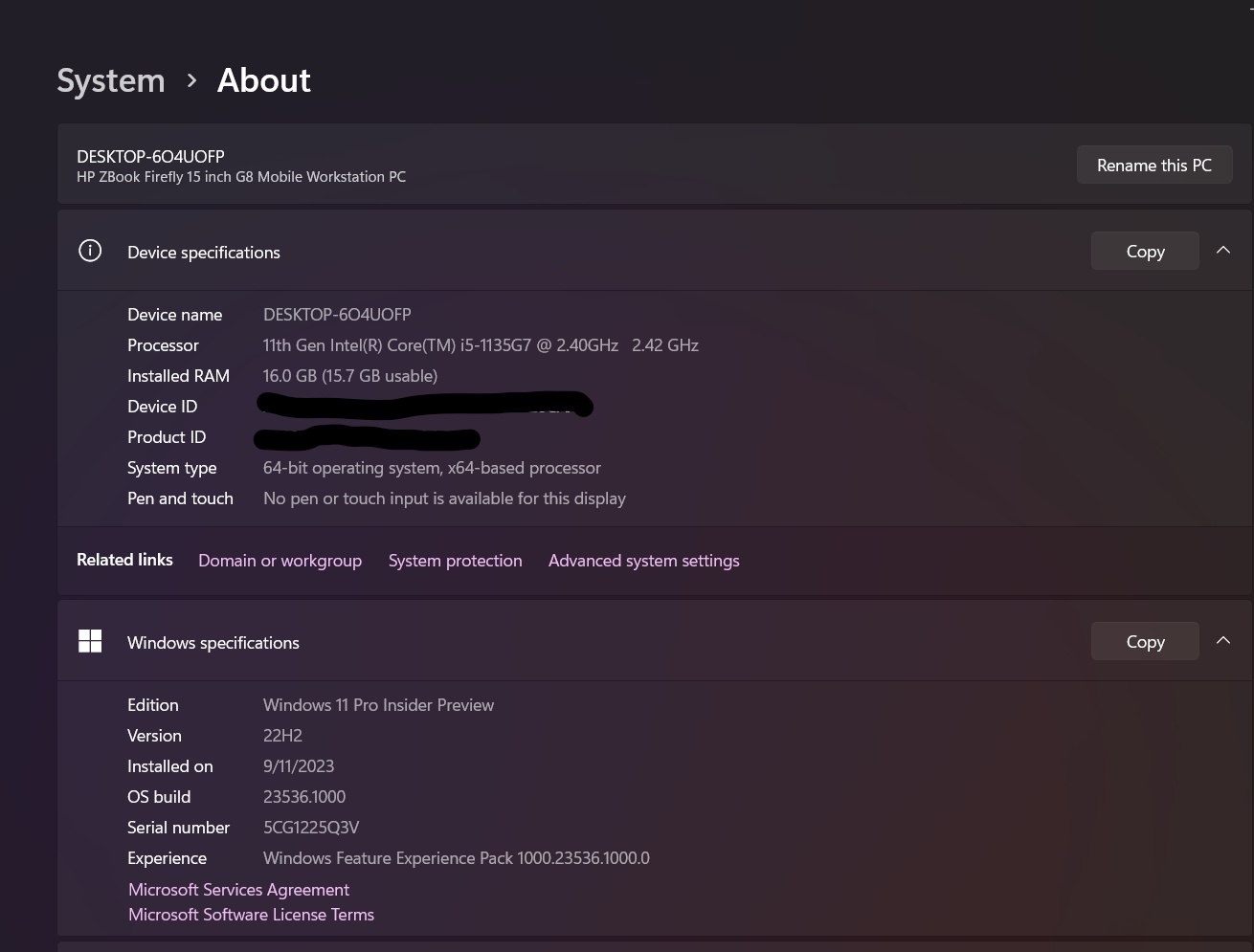The image size is (1254, 952).
Task: Copy the Device specifications
Action: pos(1145,251)
